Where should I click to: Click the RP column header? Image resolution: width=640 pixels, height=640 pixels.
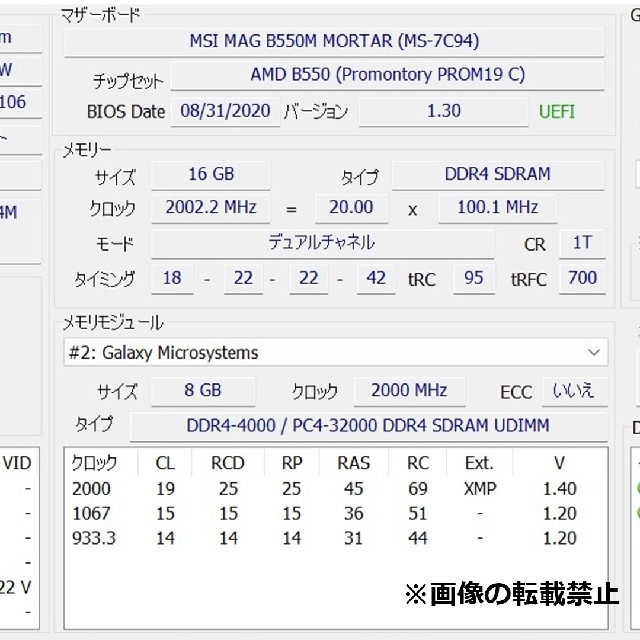pyautogui.click(x=292, y=463)
